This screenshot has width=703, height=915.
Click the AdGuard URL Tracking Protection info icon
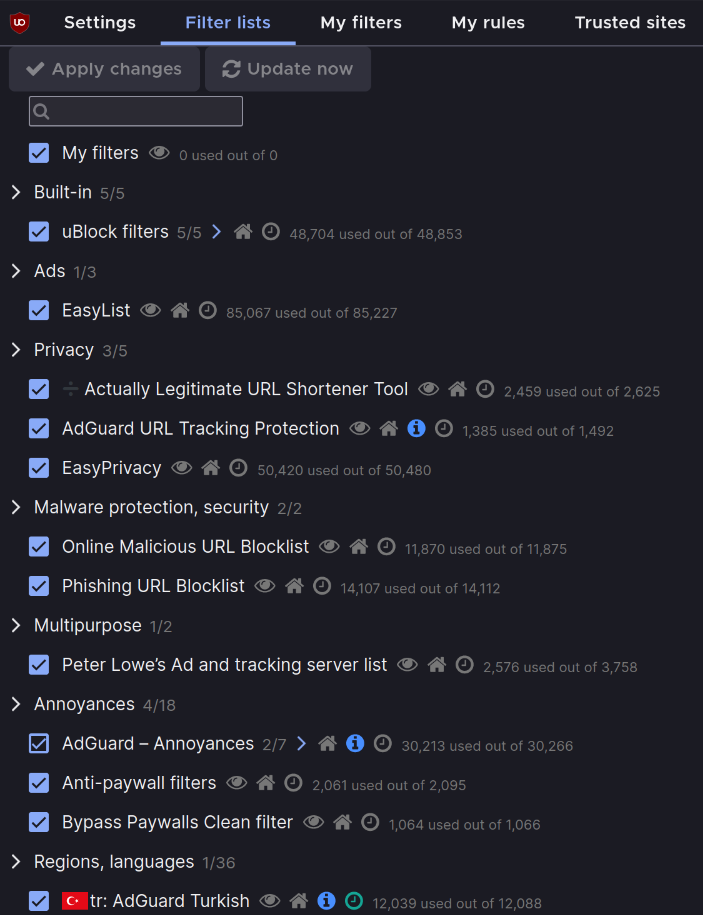tap(416, 428)
